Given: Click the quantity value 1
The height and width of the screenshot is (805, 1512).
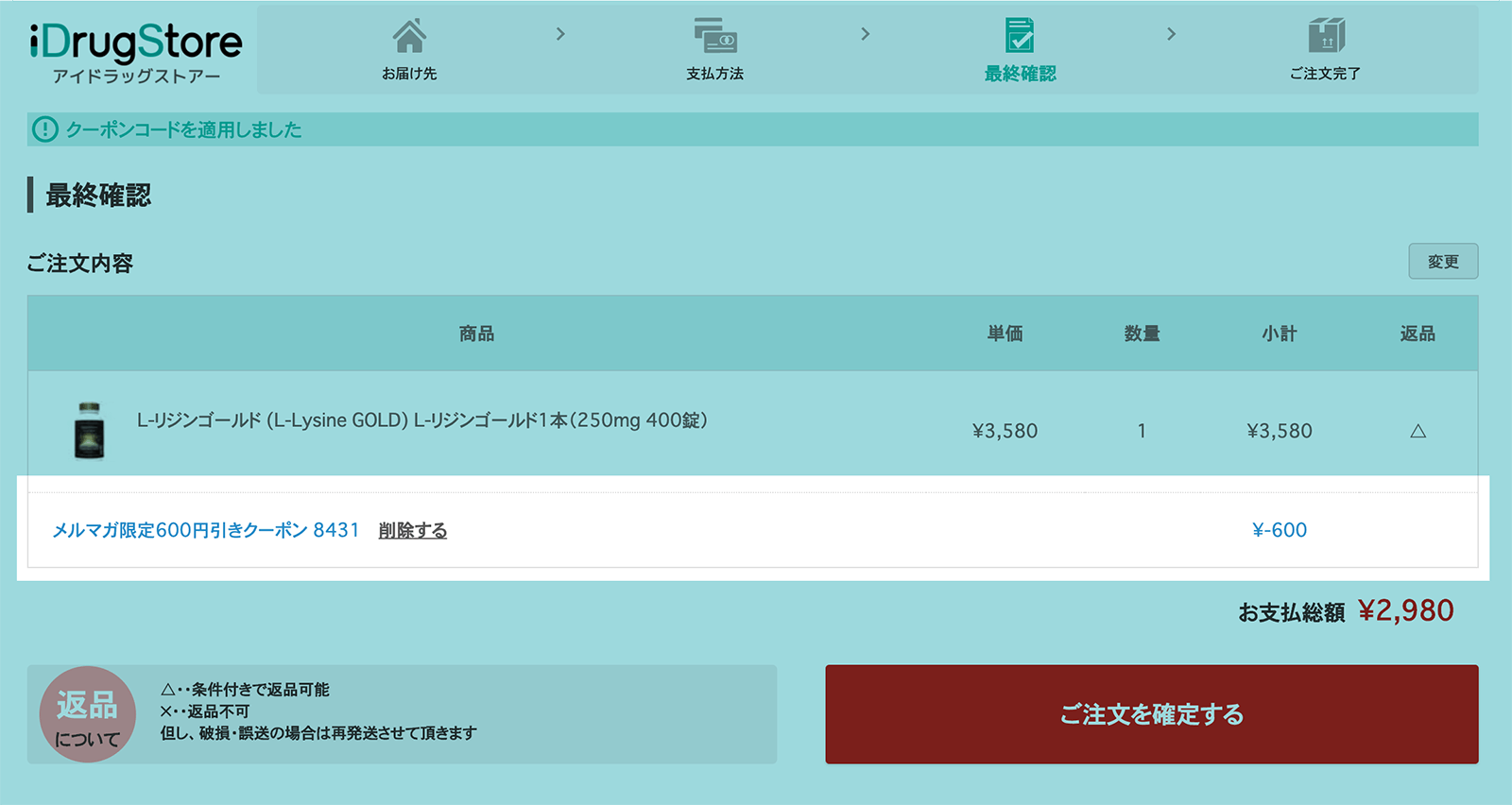Looking at the screenshot, I should point(1142,431).
